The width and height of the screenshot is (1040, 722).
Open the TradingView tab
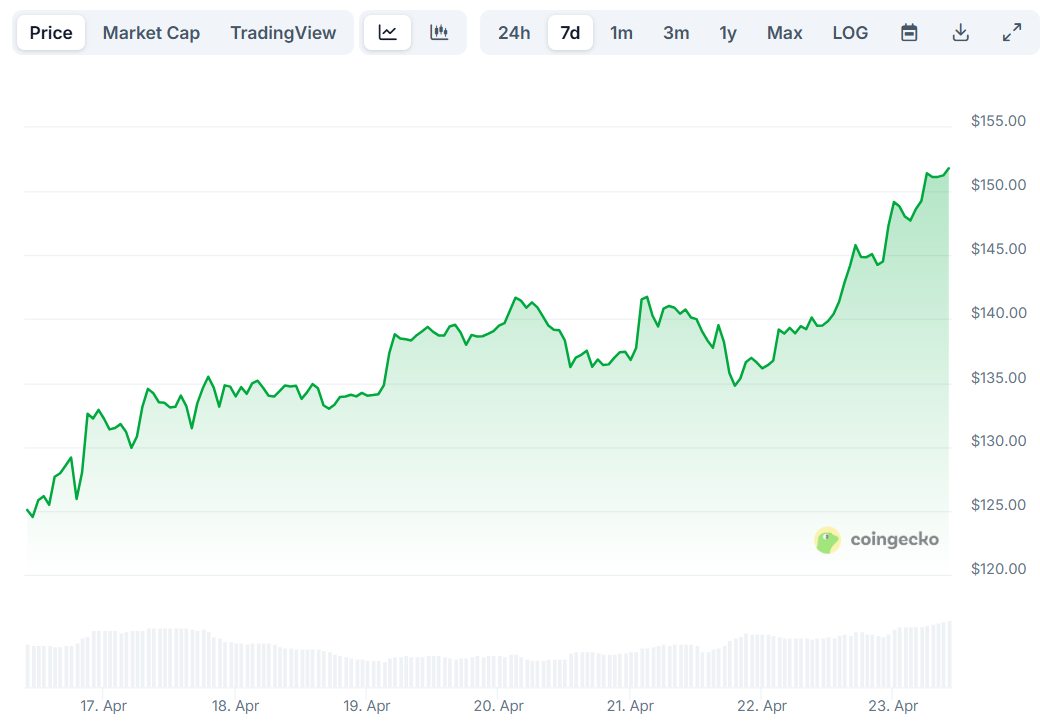tap(283, 33)
